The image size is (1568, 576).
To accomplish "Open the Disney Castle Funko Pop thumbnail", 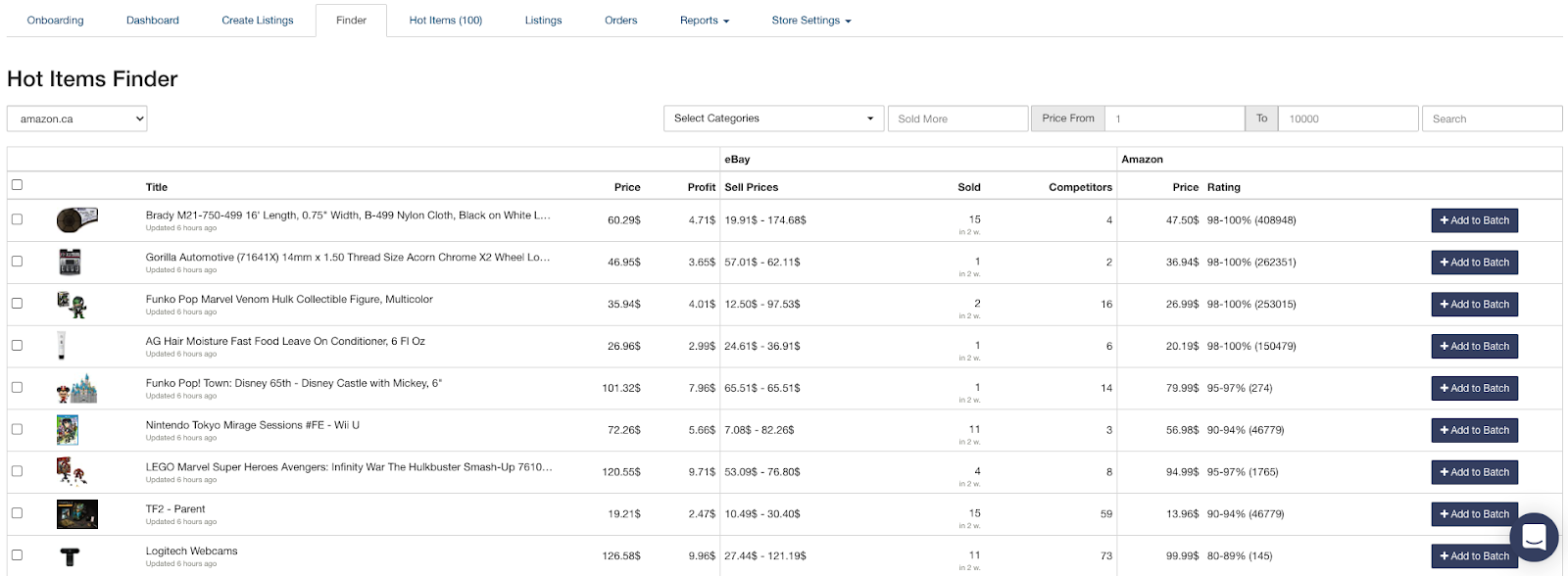I will pos(77,388).
